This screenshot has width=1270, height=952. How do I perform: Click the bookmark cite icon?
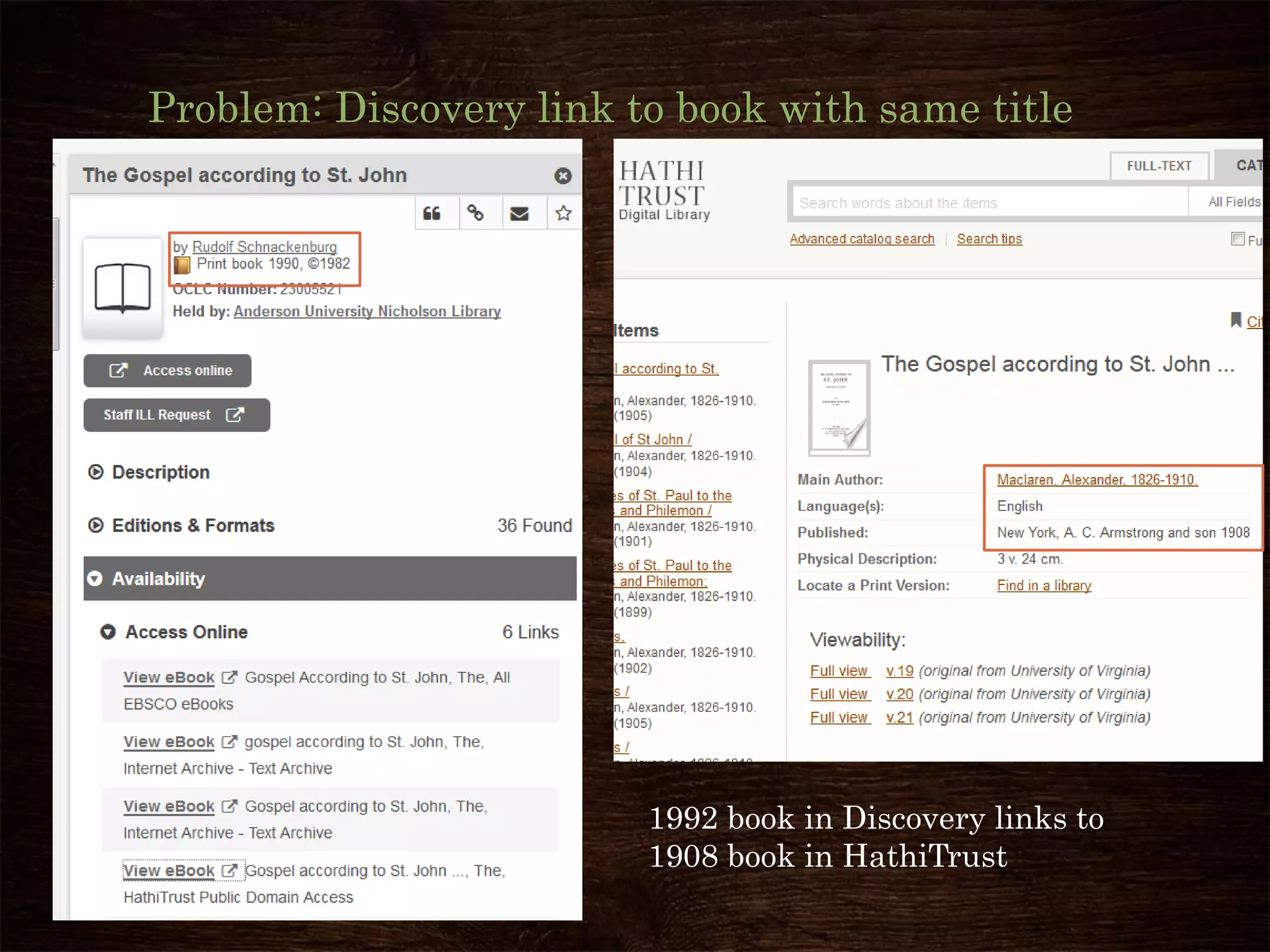click(x=1236, y=320)
